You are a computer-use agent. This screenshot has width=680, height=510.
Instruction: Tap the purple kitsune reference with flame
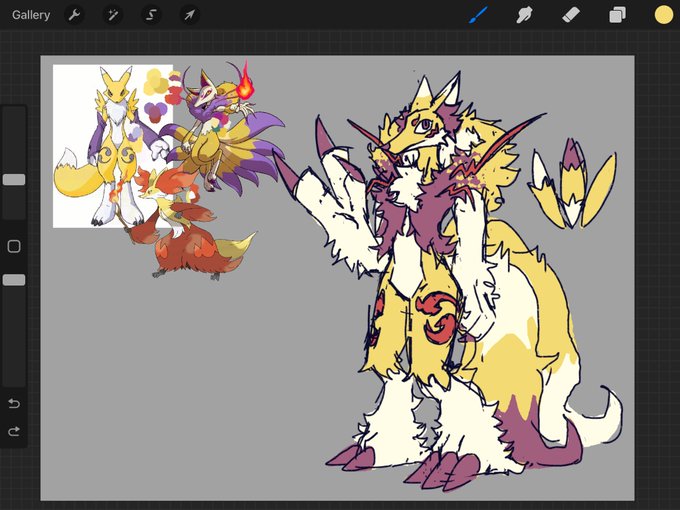223,128
